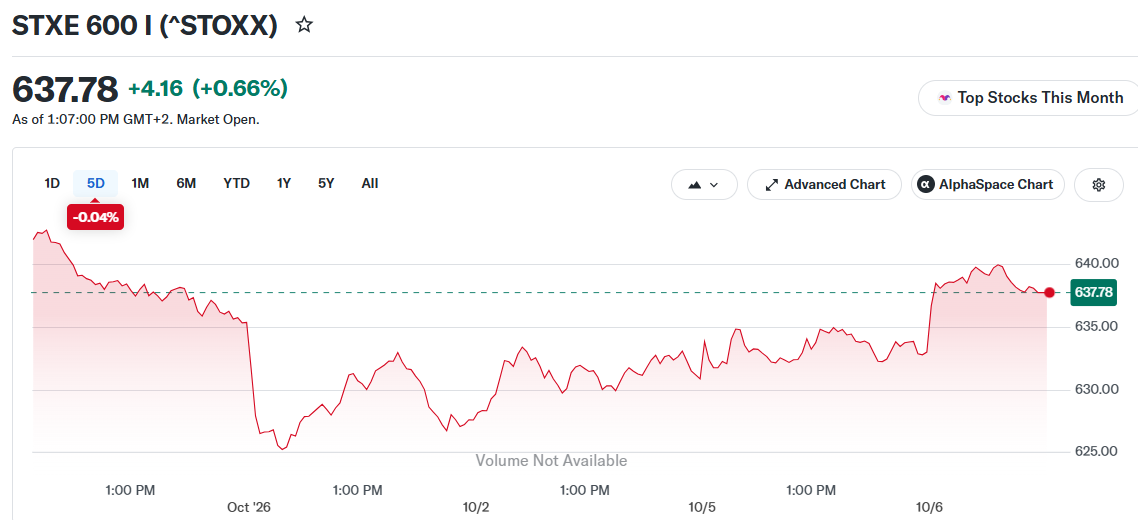Select the YTD range tab
This screenshot has width=1138, height=520.
237,184
